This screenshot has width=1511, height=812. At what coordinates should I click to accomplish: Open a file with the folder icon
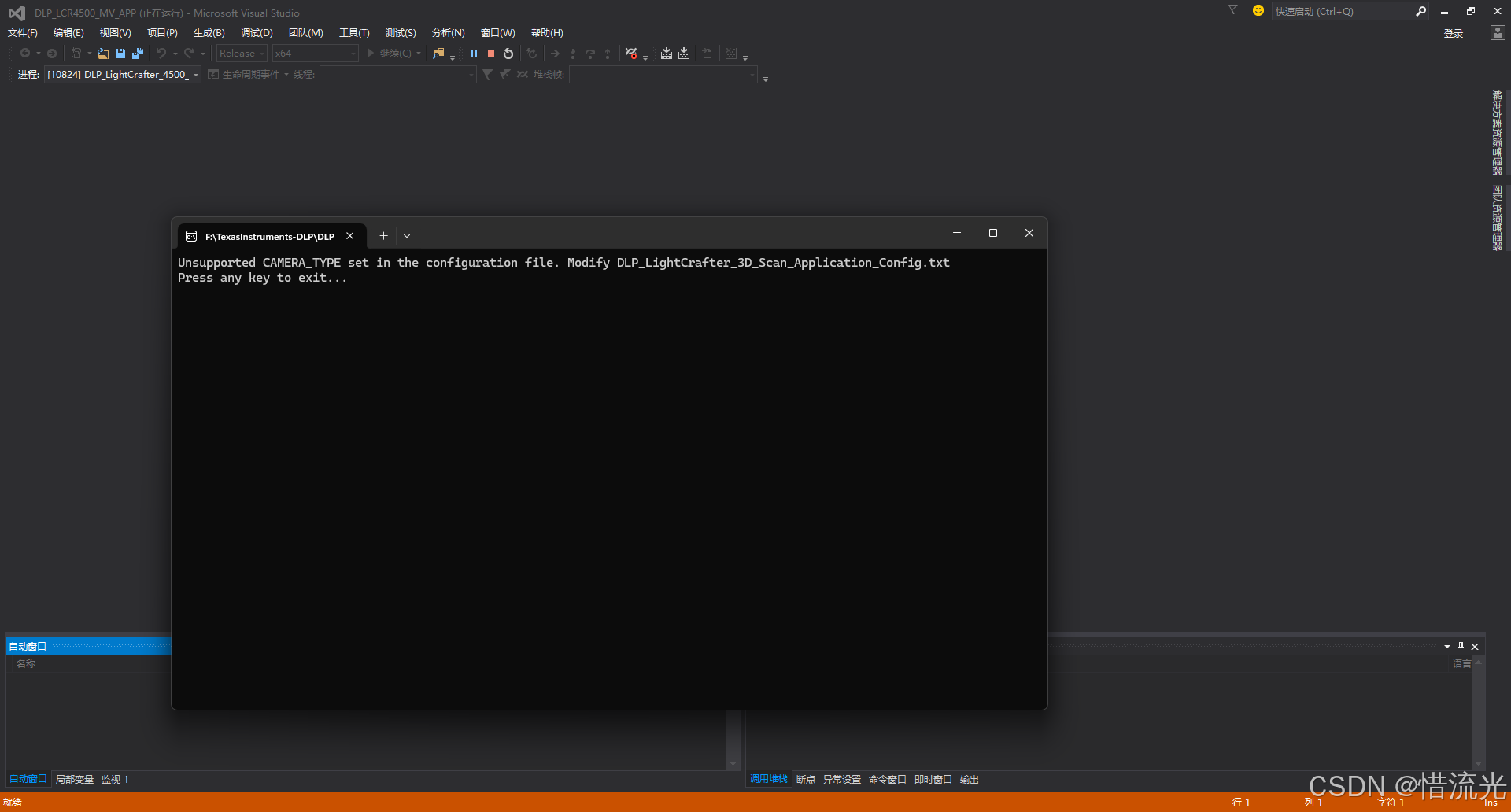coord(103,54)
